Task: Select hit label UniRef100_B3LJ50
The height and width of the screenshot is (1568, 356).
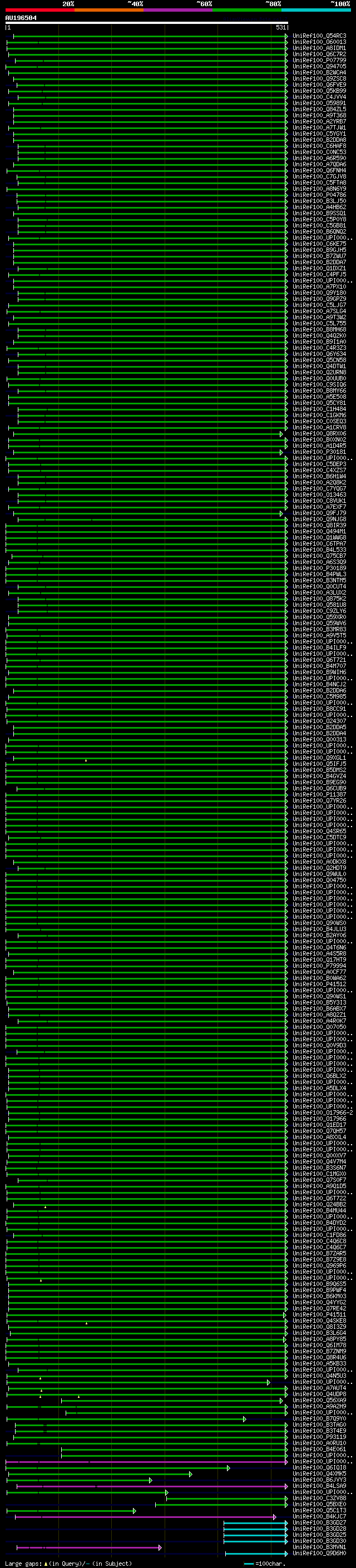Action: (x=319, y=201)
